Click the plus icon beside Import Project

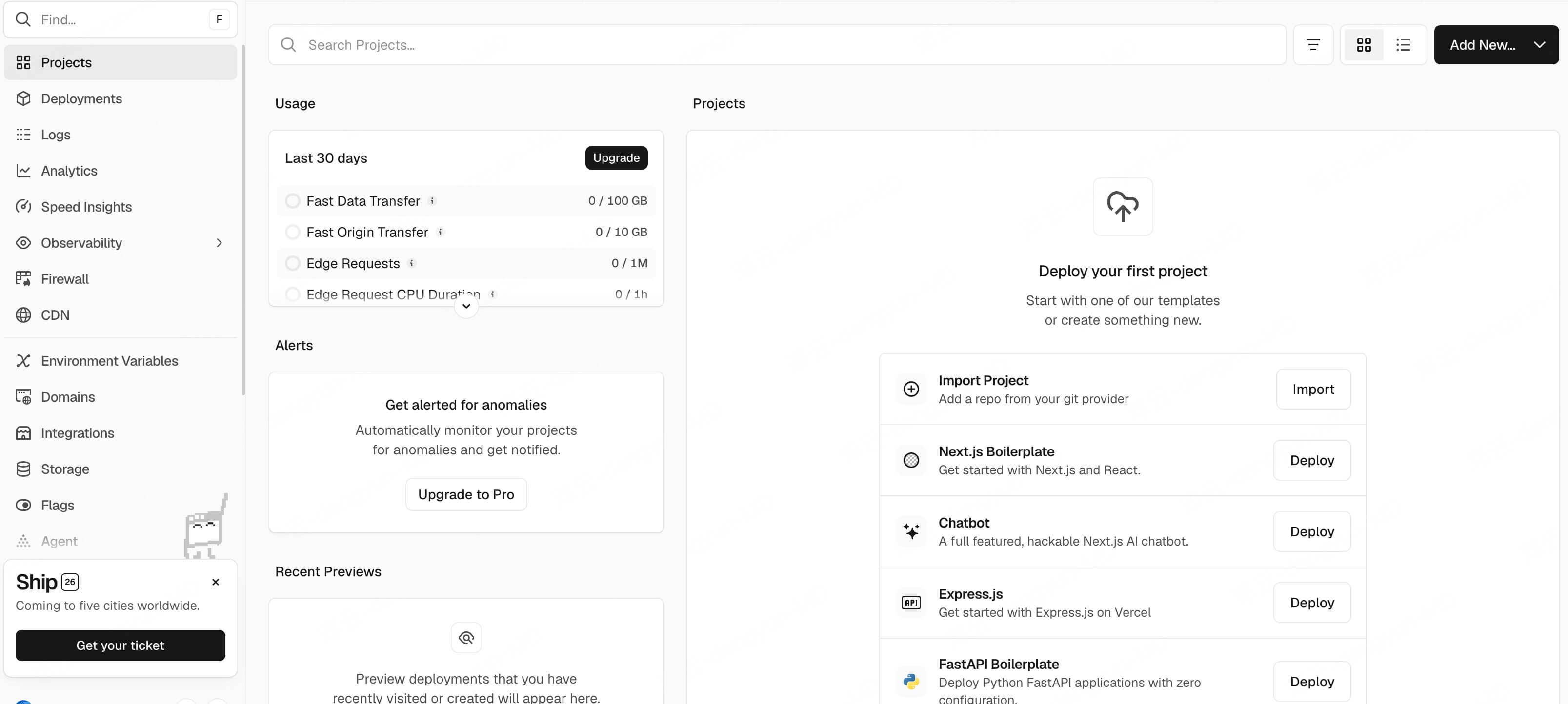pos(911,389)
